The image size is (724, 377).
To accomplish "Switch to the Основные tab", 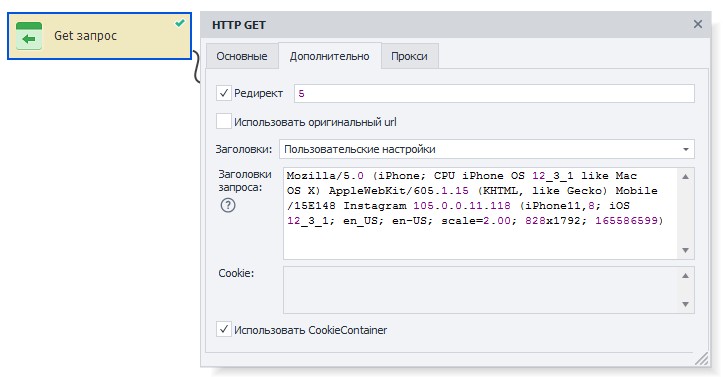I will [242, 56].
